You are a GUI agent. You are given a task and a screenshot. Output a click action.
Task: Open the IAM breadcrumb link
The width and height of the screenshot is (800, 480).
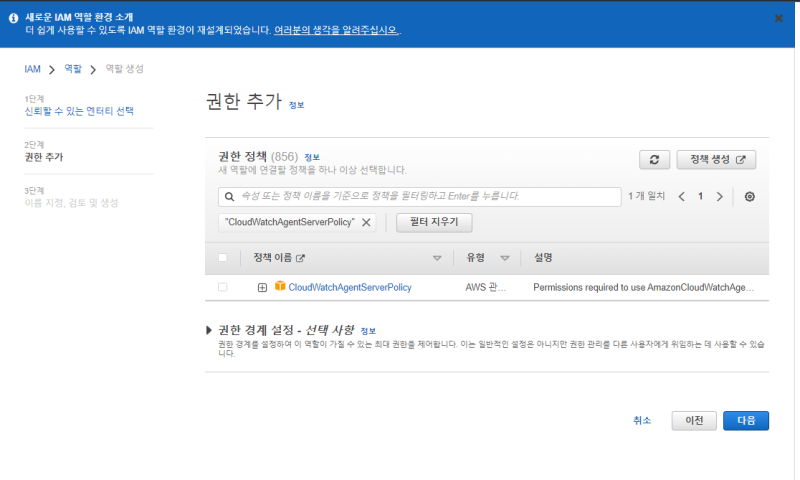click(x=32, y=69)
